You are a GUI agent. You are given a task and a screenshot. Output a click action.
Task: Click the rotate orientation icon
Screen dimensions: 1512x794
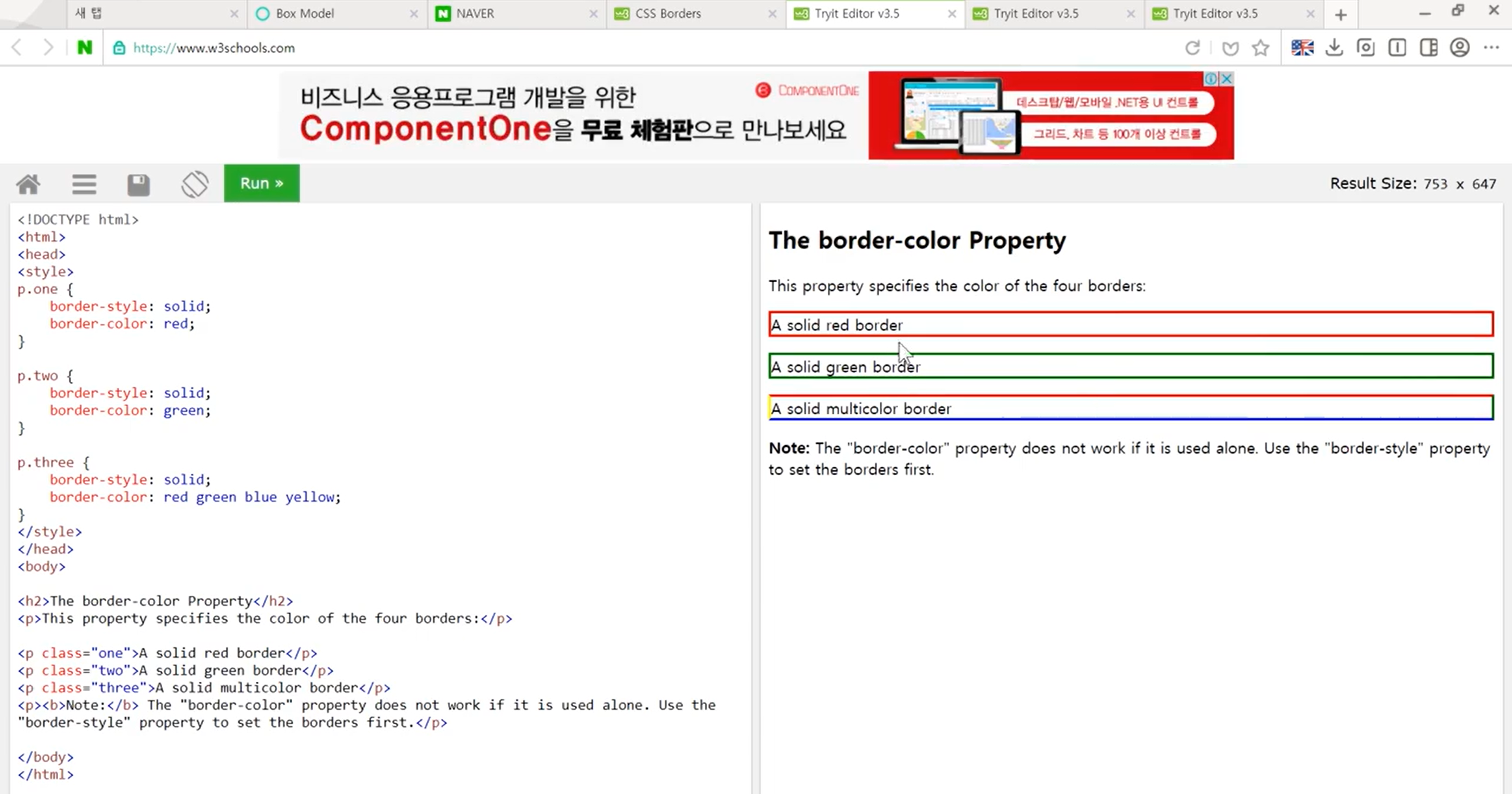pyautogui.click(x=194, y=184)
